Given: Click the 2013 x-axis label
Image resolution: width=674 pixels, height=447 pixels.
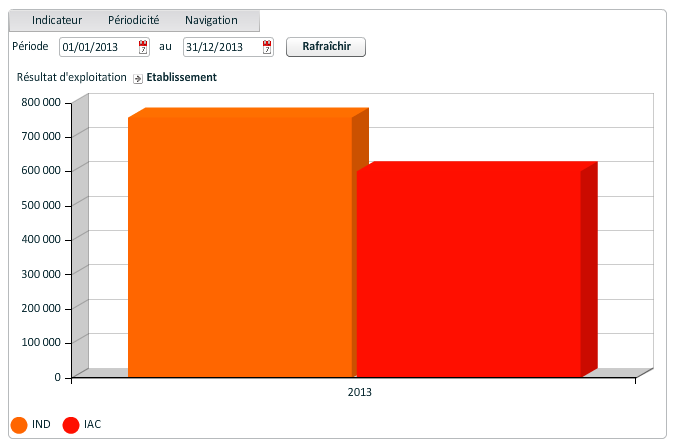Looking at the screenshot, I should (359, 392).
